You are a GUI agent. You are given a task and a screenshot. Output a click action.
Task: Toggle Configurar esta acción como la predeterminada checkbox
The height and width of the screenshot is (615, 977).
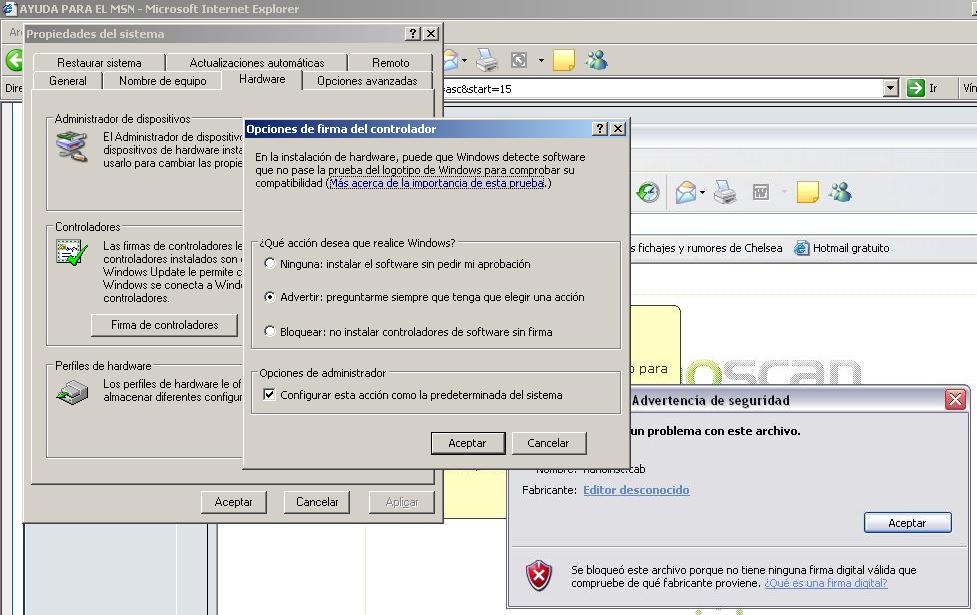(269, 394)
